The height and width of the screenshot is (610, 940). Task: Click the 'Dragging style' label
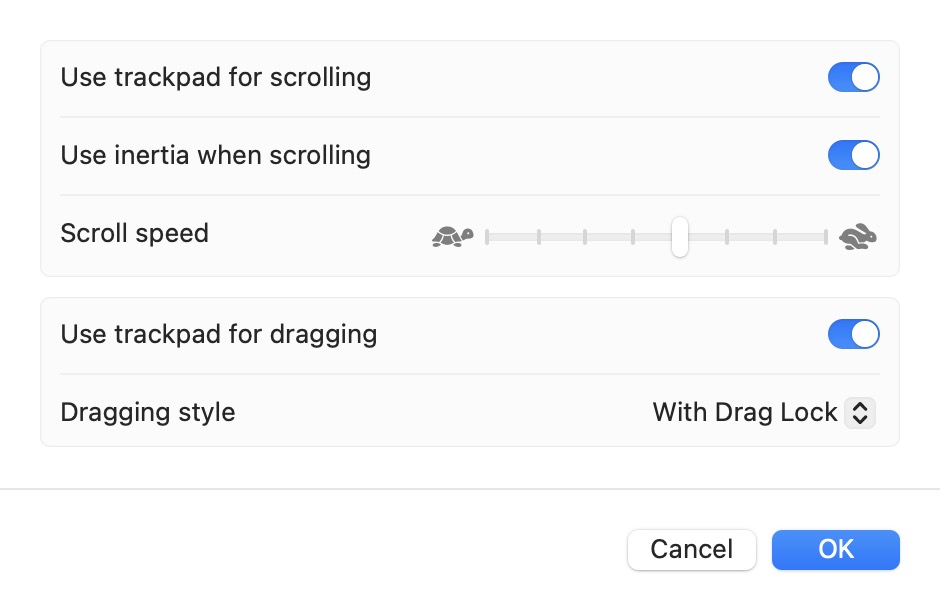147,412
